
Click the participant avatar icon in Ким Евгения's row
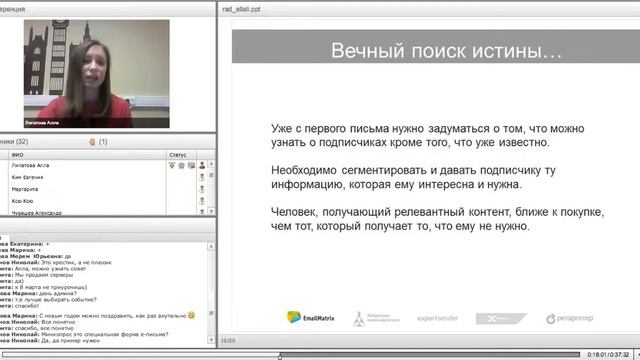point(202,177)
